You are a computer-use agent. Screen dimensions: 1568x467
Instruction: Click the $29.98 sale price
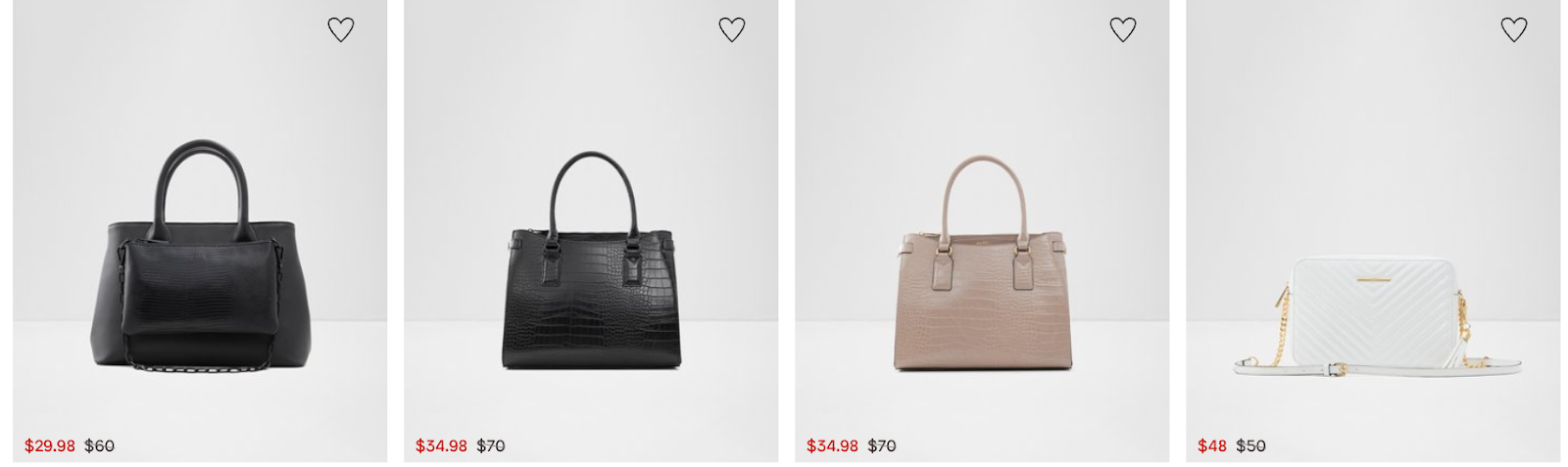pos(50,445)
